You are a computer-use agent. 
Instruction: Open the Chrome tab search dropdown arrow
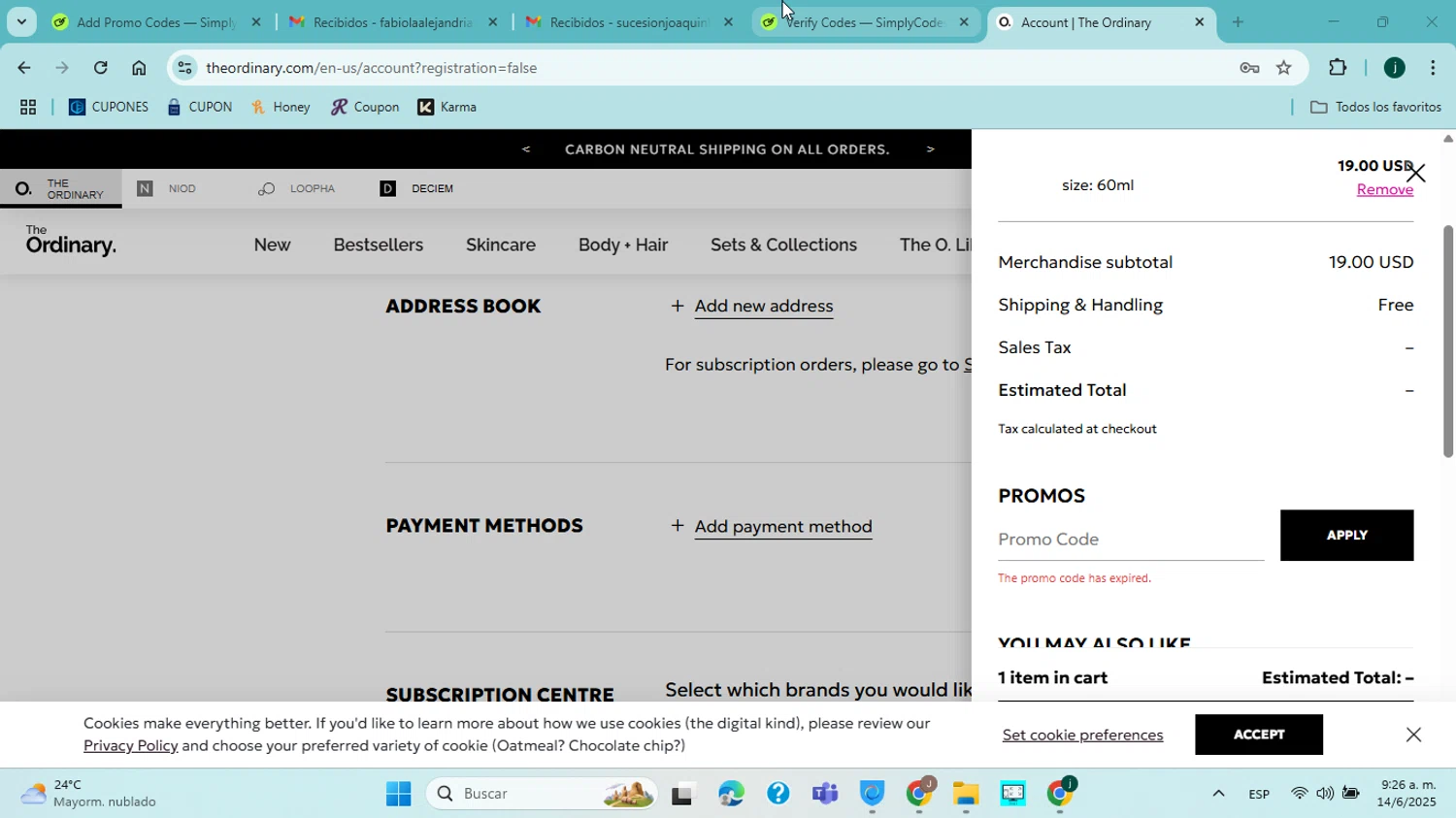(21, 21)
